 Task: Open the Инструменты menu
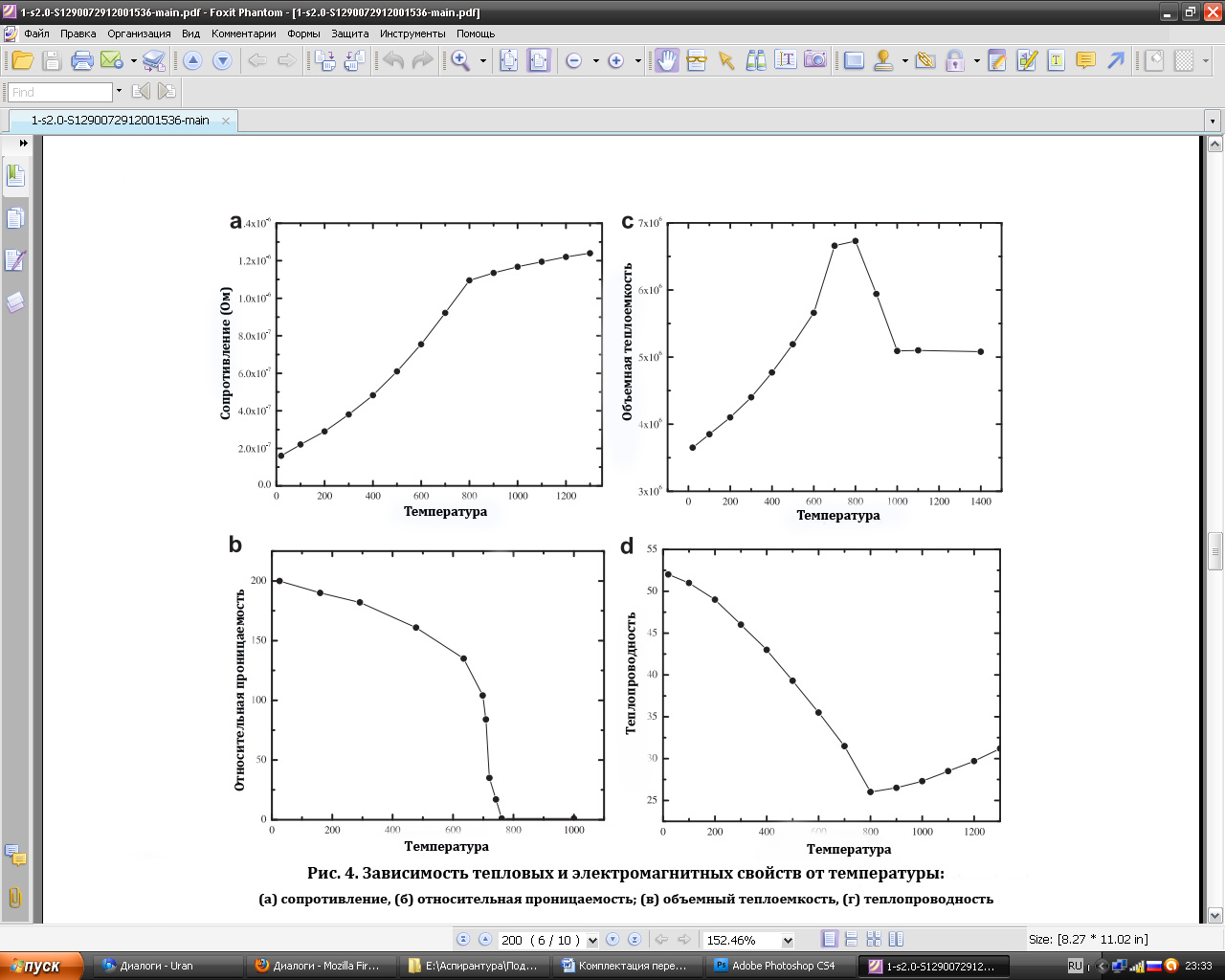[x=412, y=33]
